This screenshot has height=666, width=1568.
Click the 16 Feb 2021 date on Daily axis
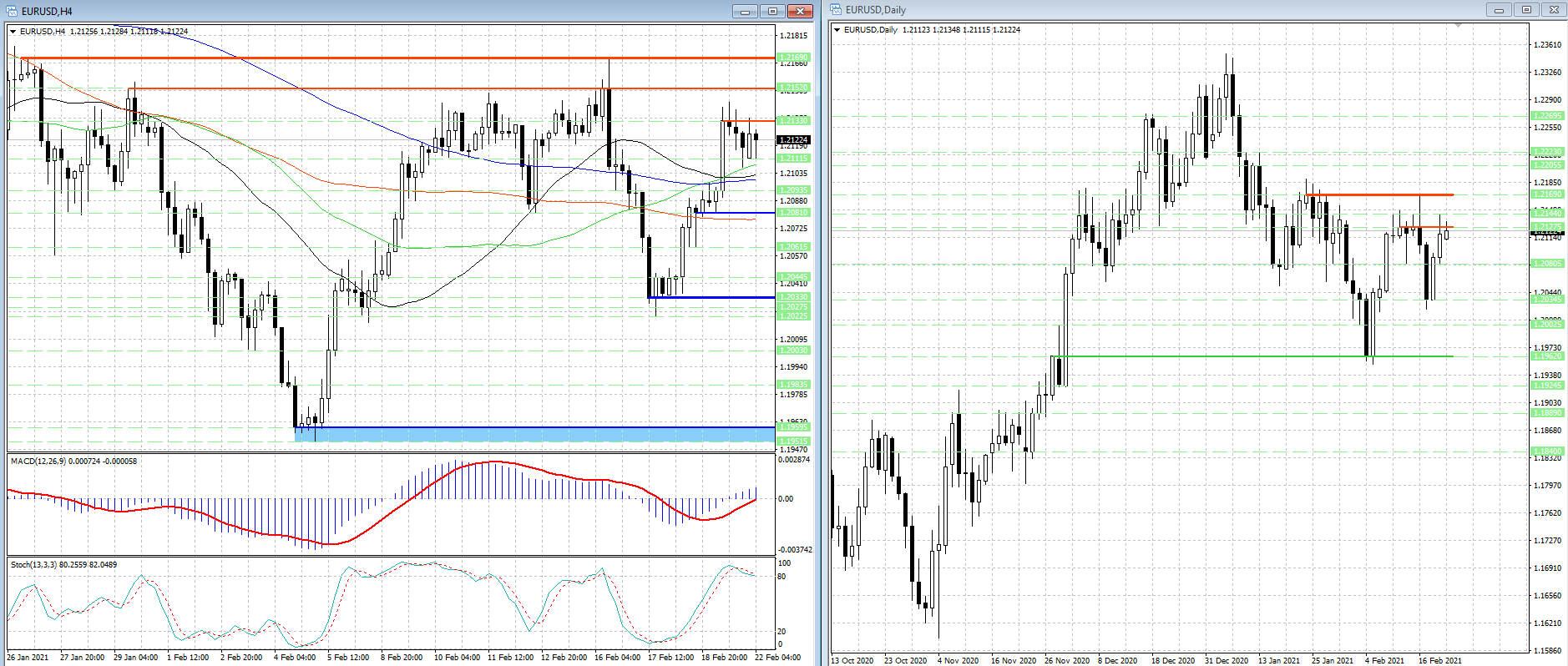[x=1440, y=661]
